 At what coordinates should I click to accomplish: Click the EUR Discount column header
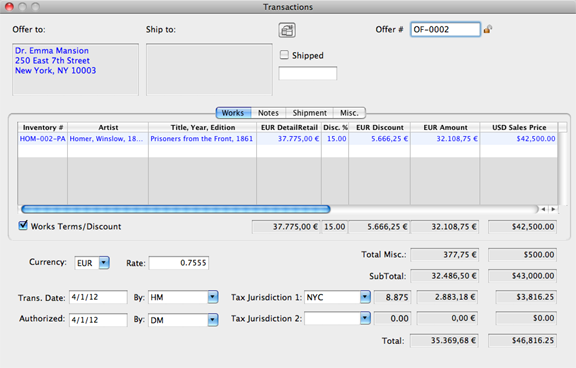(x=379, y=127)
